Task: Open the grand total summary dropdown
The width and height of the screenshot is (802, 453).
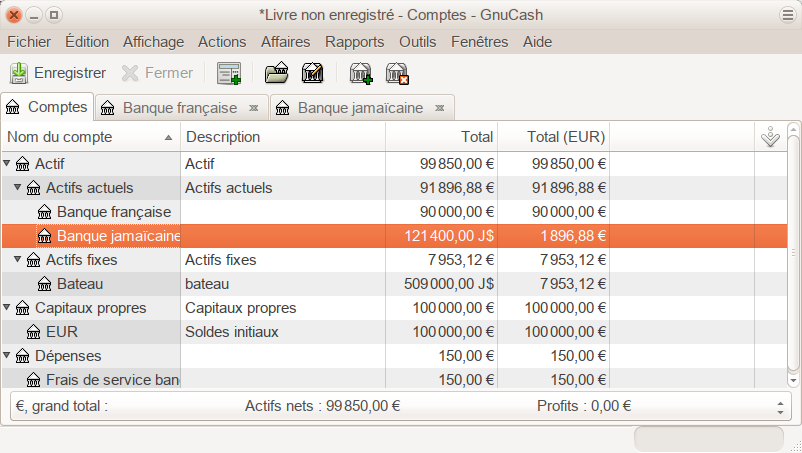Action: tap(780, 407)
